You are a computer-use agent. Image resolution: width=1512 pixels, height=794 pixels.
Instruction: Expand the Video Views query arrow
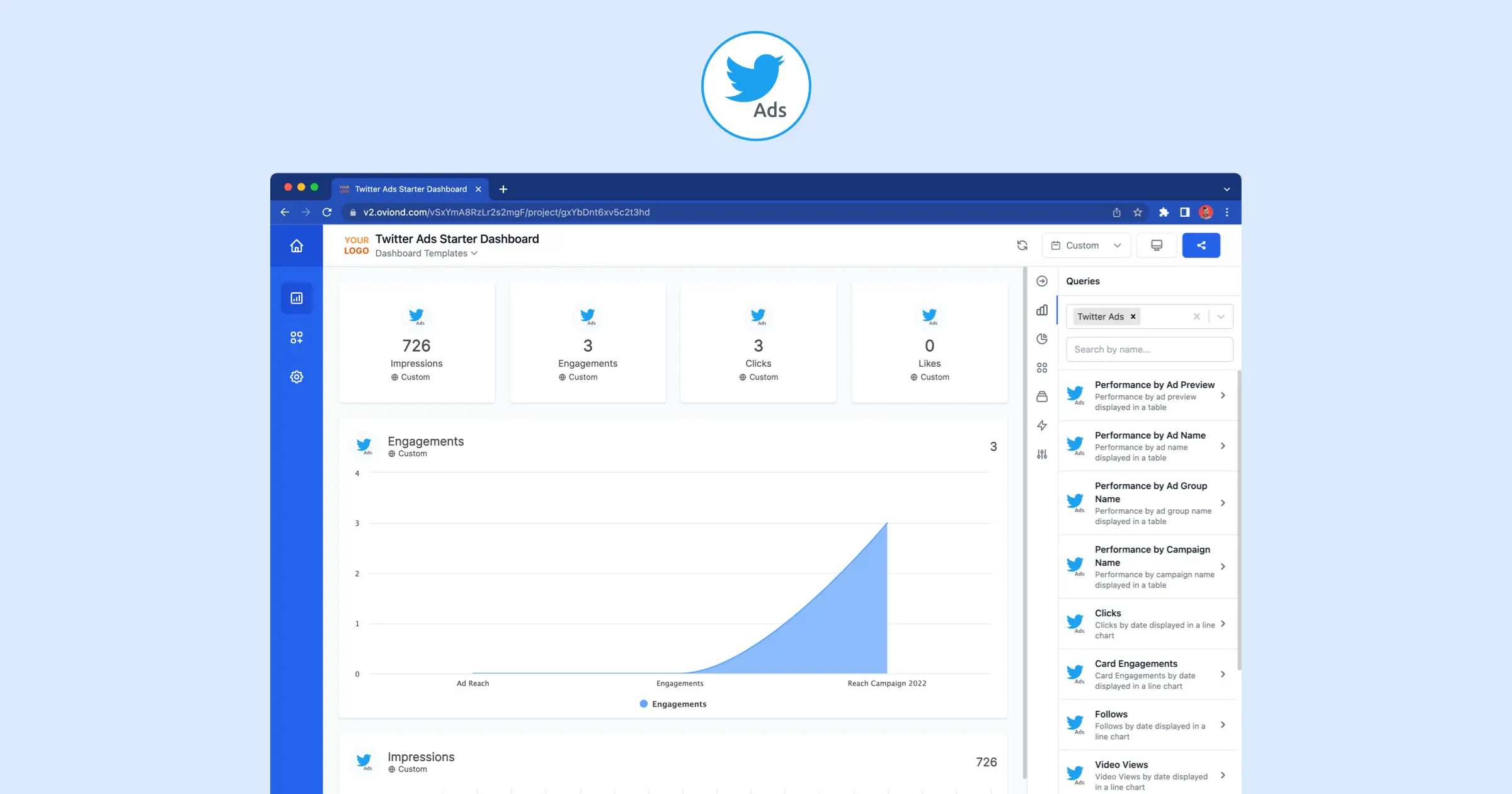1223,775
